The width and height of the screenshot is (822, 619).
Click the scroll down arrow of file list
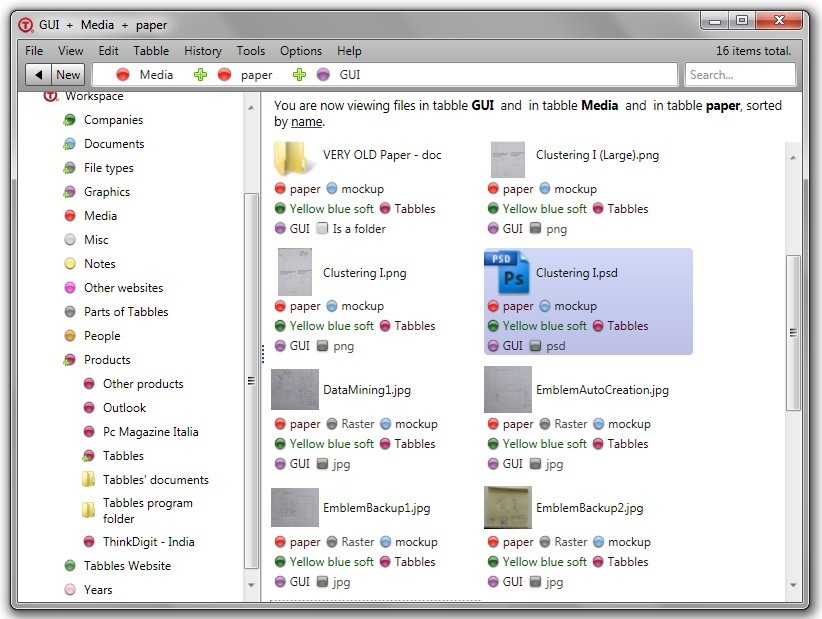coord(793,586)
